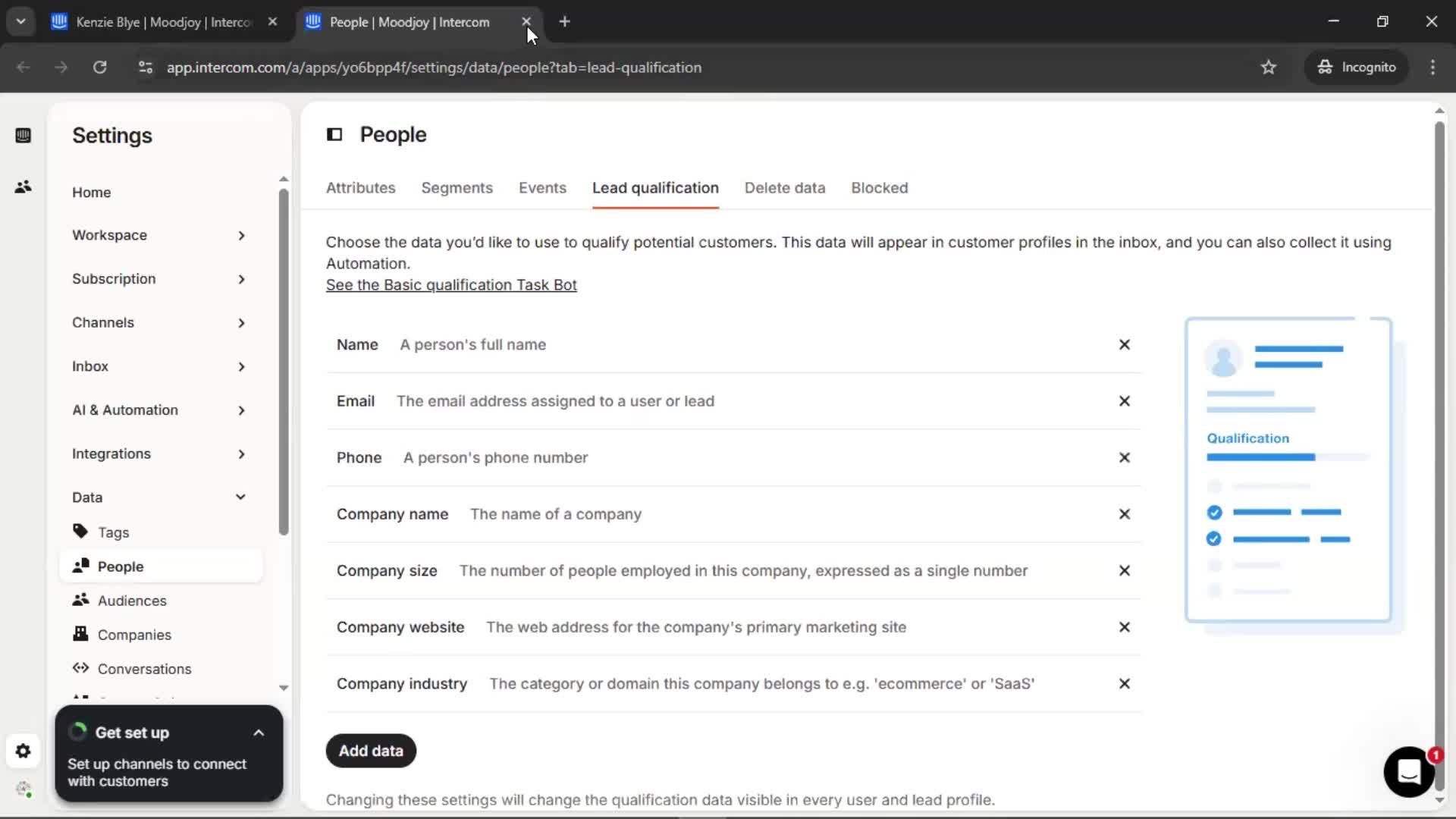
Task: Click the Conversations code icon
Action: point(80,667)
